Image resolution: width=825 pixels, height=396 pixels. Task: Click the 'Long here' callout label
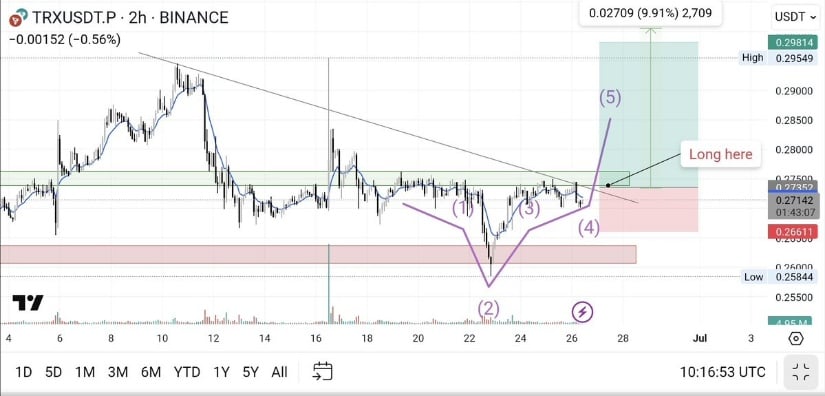pos(721,155)
